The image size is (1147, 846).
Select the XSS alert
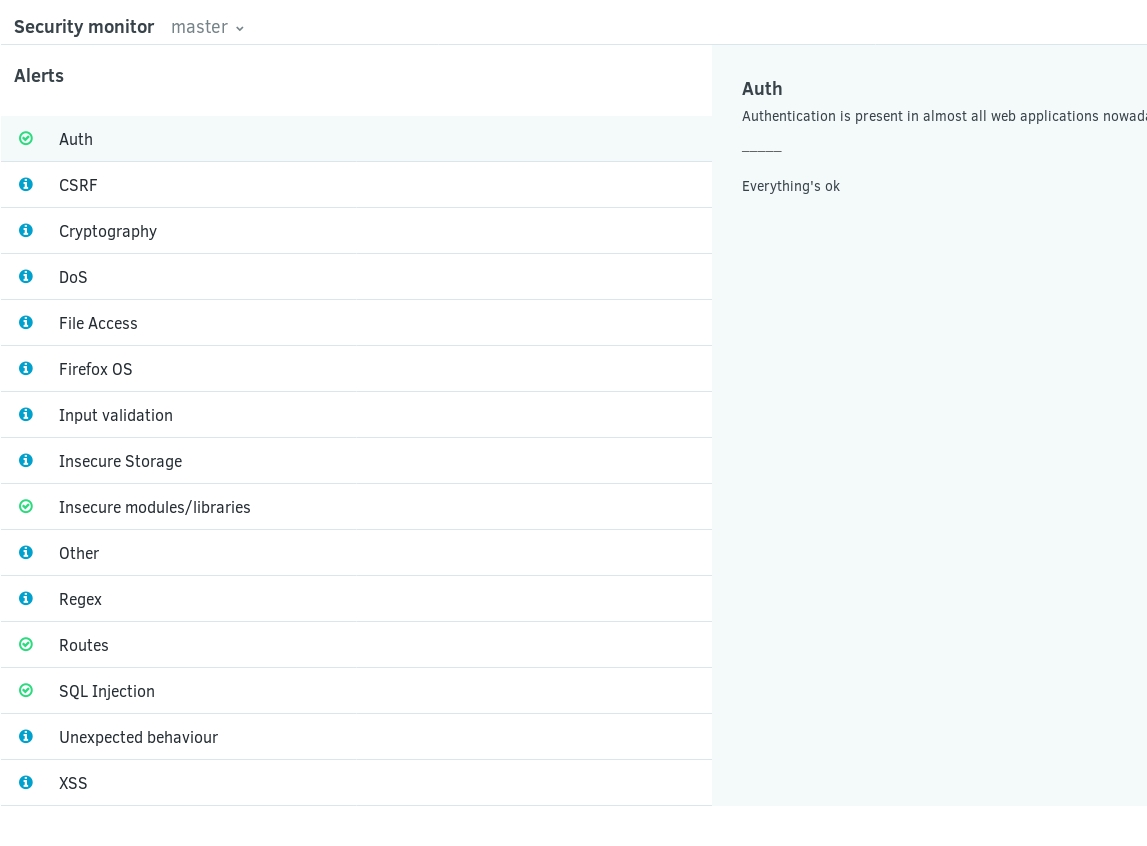(x=356, y=784)
